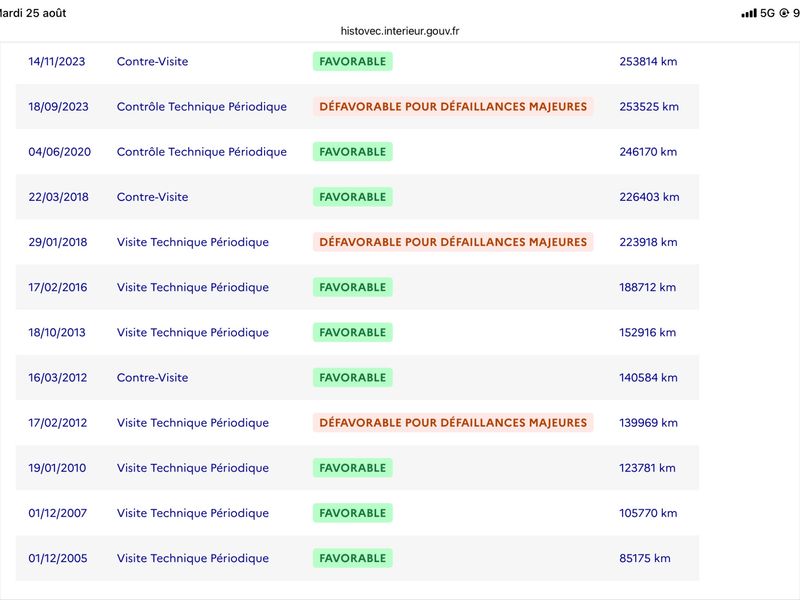Click the FAVORABLE badge for 14/11/2023
Screen dimensions: 800x600
(353, 61)
